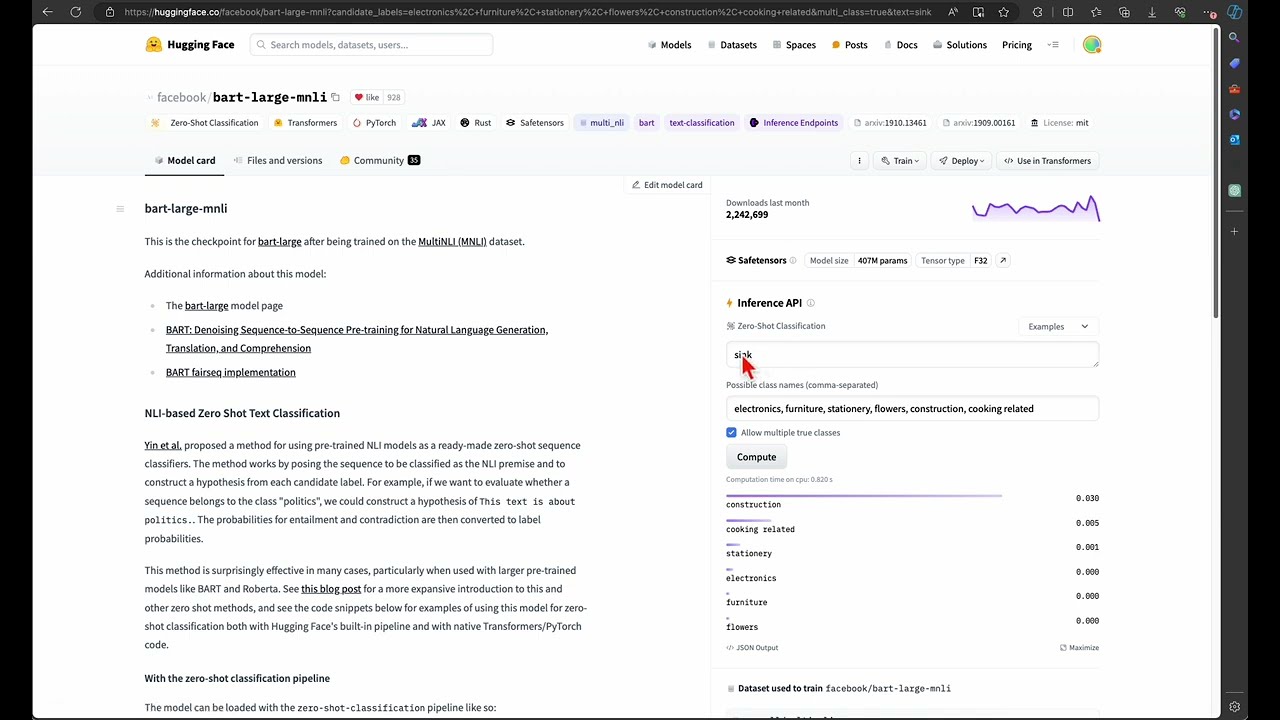Open the read aloud icon in address bar

(953, 12)
